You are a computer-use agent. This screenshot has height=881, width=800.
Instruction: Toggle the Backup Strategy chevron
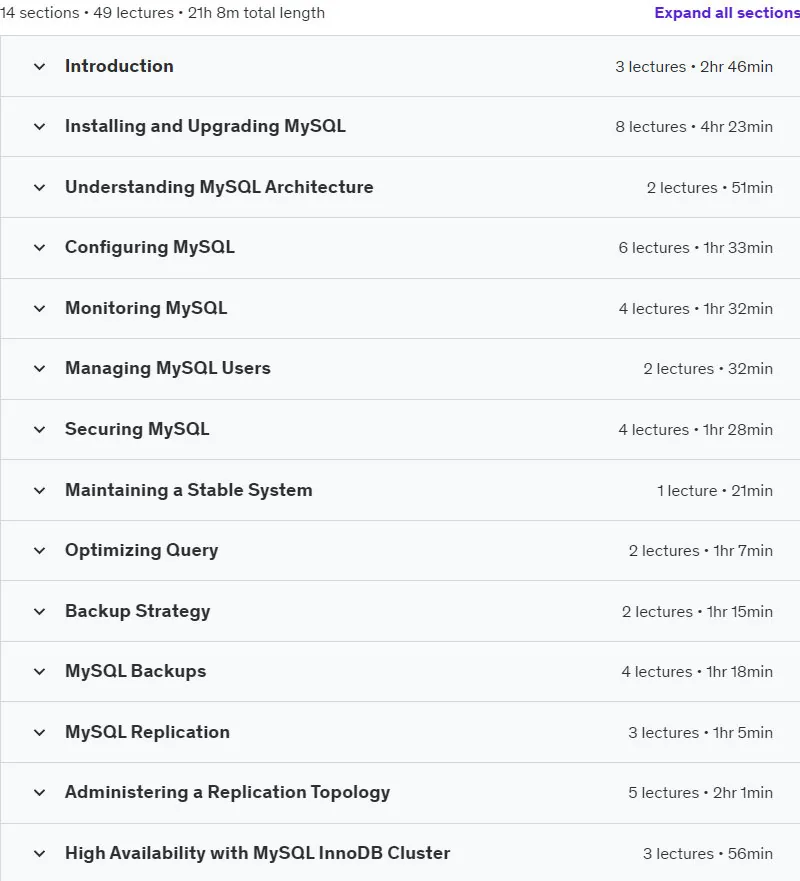(x=39, y=612)
